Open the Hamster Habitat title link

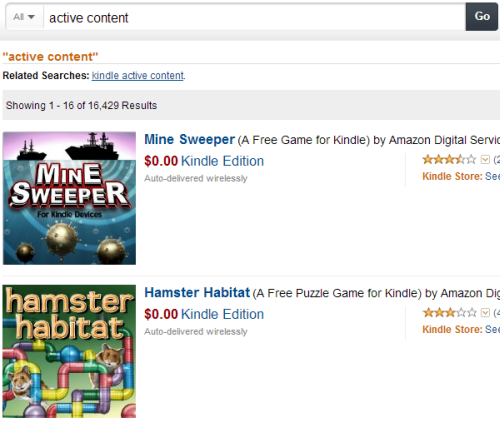(x=197, y=293)
